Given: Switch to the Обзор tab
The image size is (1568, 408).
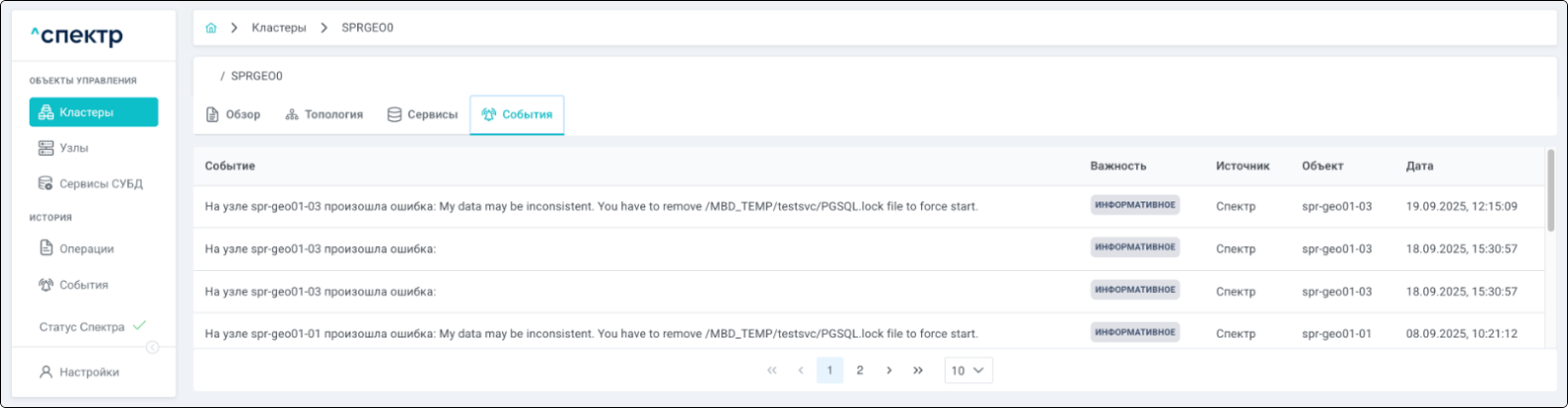Looking at the screenshot, I should click(233, 115).
